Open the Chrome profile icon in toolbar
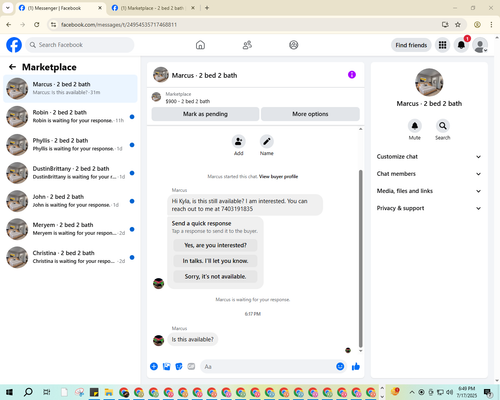Screen dimensions: 500x400 [477, 25]
